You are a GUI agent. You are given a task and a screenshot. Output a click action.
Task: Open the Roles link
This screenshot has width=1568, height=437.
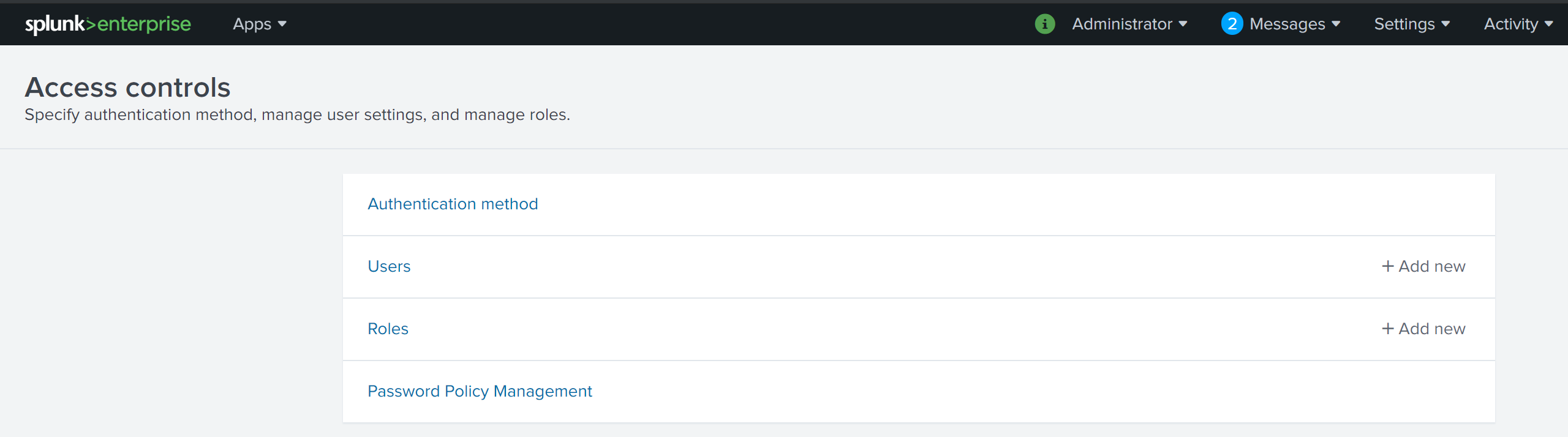click(x=388, y=329)
